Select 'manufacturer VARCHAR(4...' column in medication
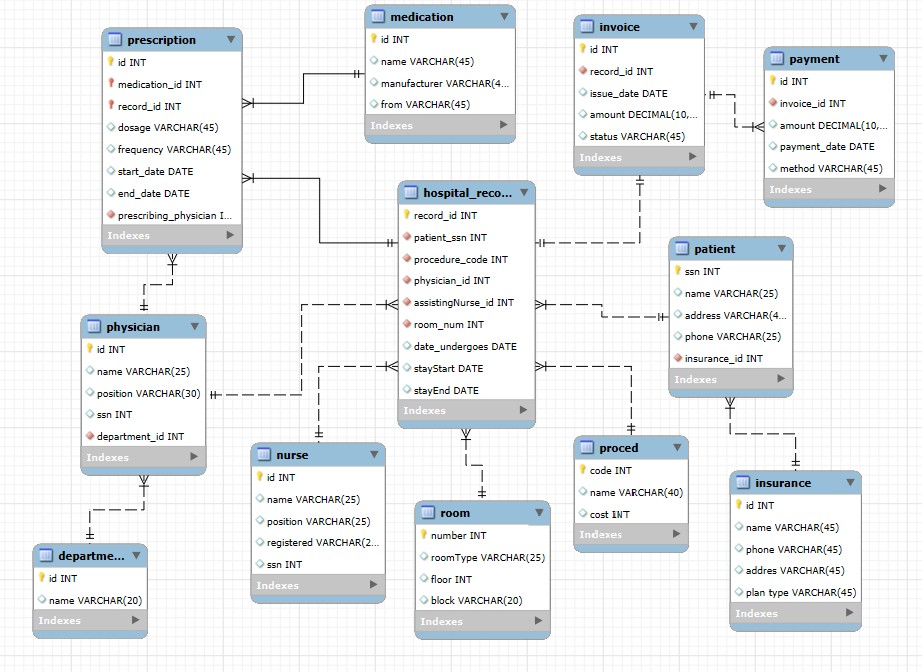Screen dimensions: 922x672 [440, 83]
